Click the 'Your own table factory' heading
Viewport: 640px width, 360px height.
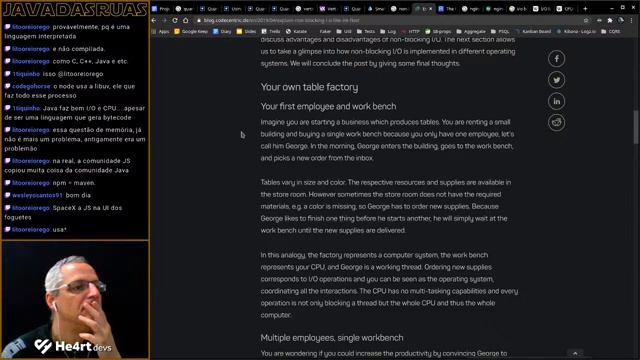coord(309,87)
